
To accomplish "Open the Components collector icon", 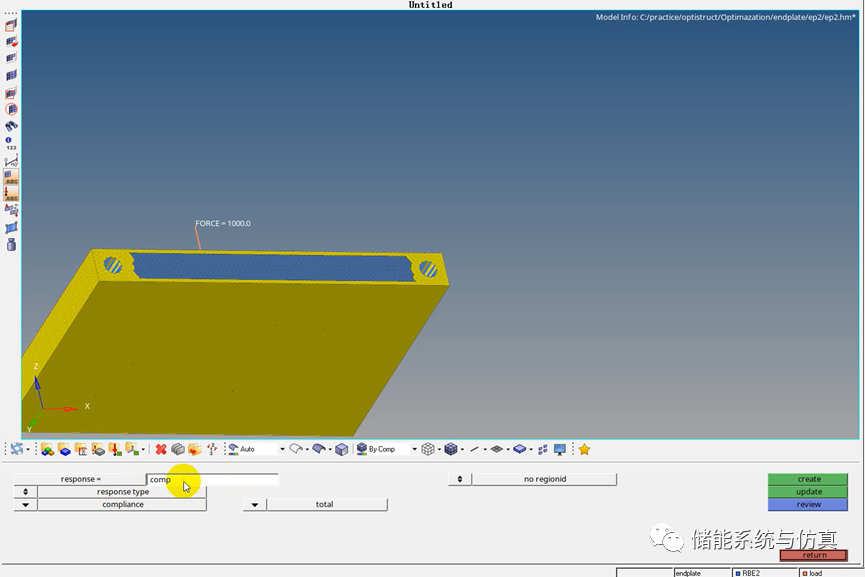I will pos(64,450).
